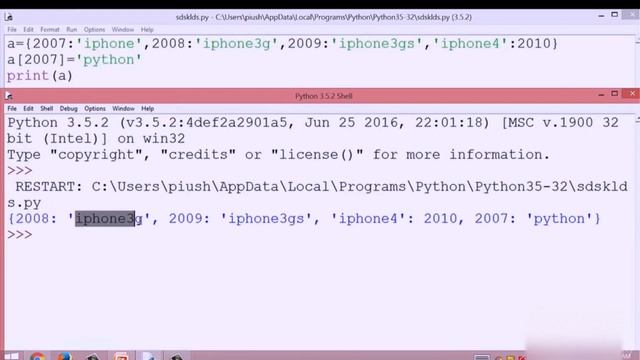
Task: Click the print(a) line in editor
Action: click(40, 76)
